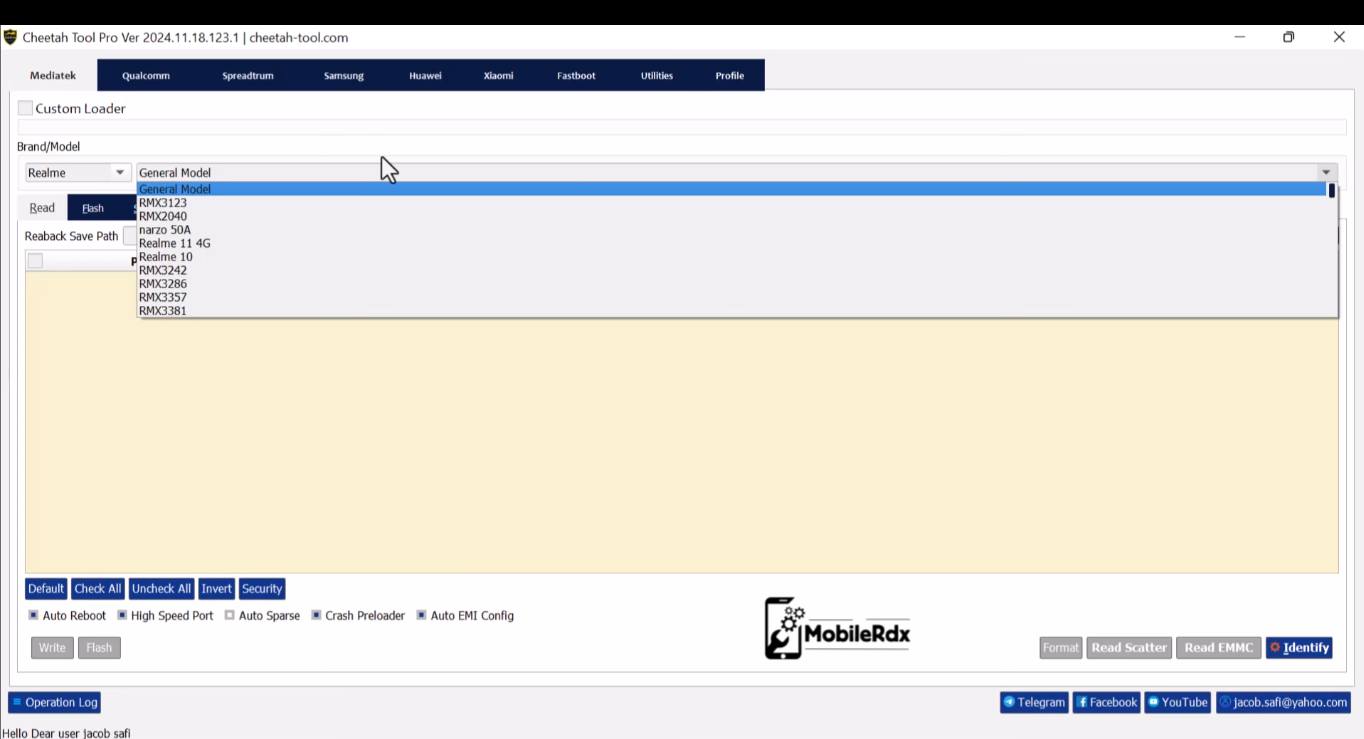Viewport: 1364px width, 739px height.
Task: Click the Uncheck All button
Action: coord(161,588)
